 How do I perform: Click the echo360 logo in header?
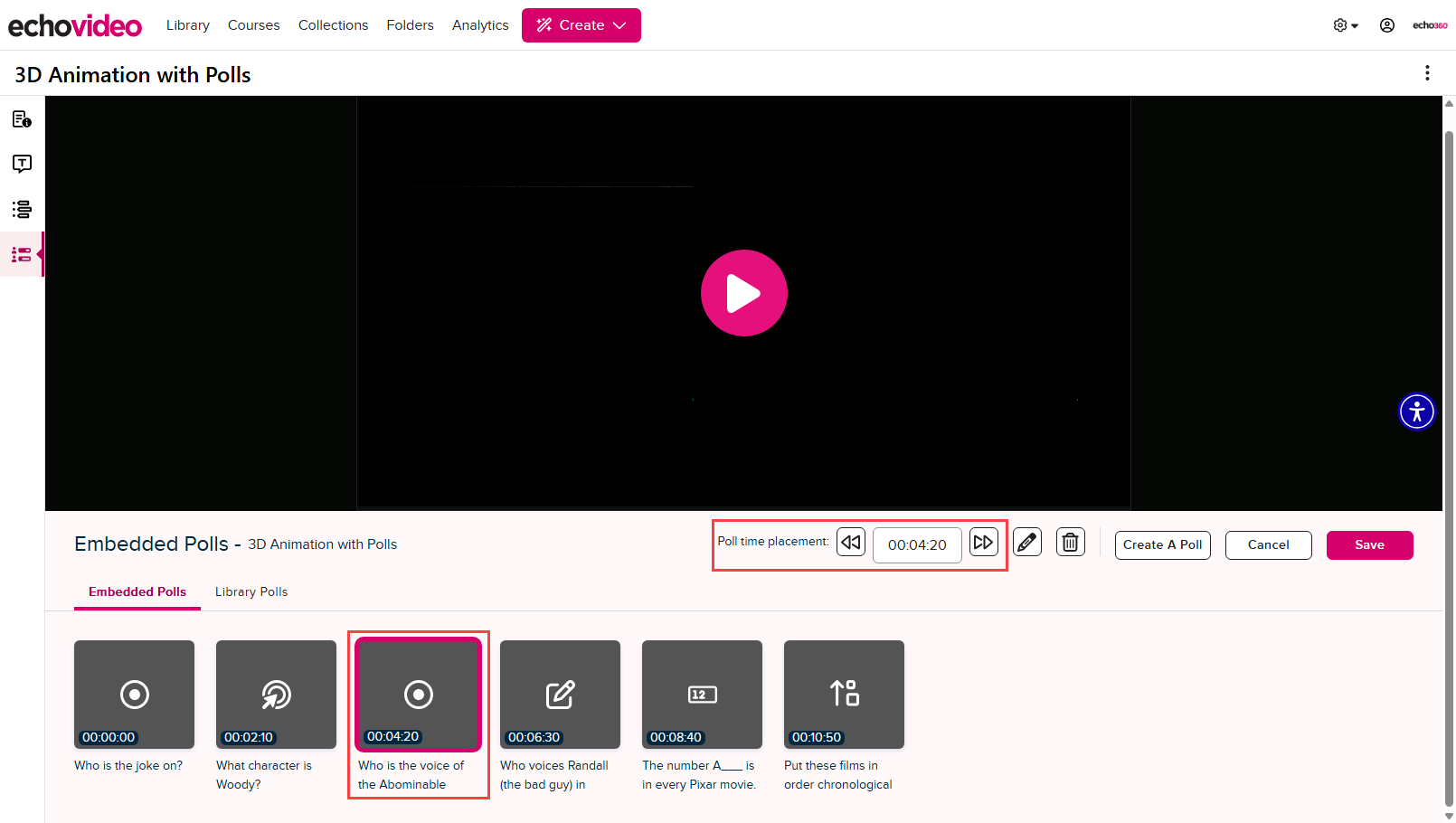pos(1430,25)
